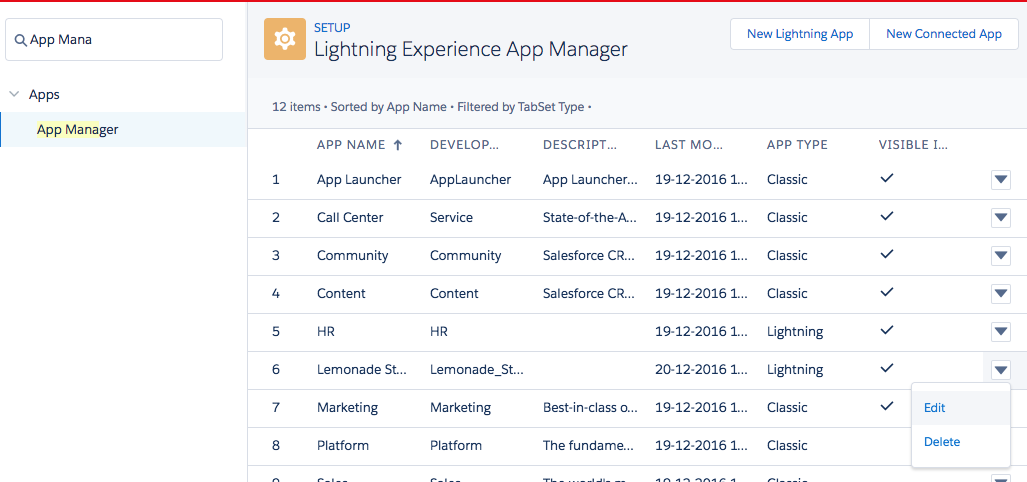Open App Manager in the sidebar

coord(78,130)
